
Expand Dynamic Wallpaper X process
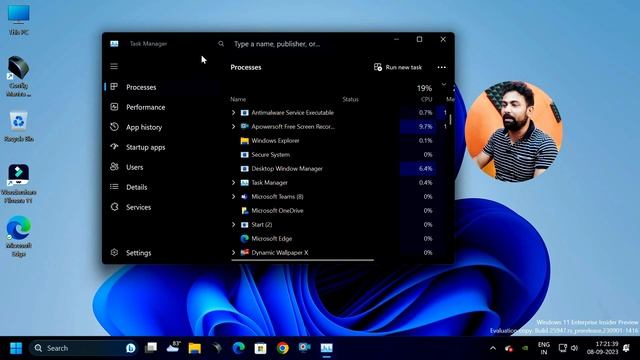[x=233, y=253]
